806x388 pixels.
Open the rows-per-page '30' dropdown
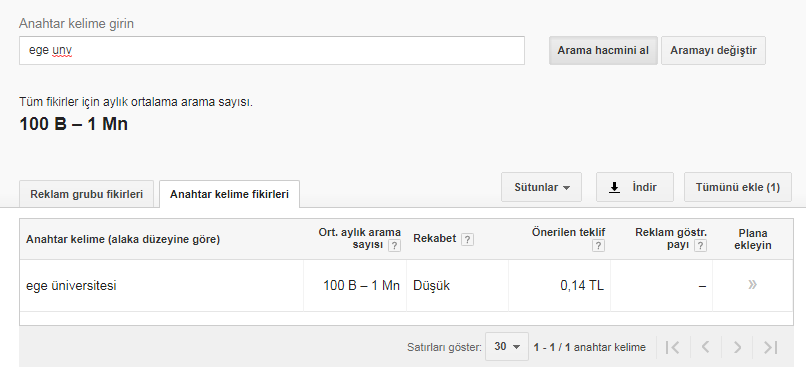[x=507, y=347]
